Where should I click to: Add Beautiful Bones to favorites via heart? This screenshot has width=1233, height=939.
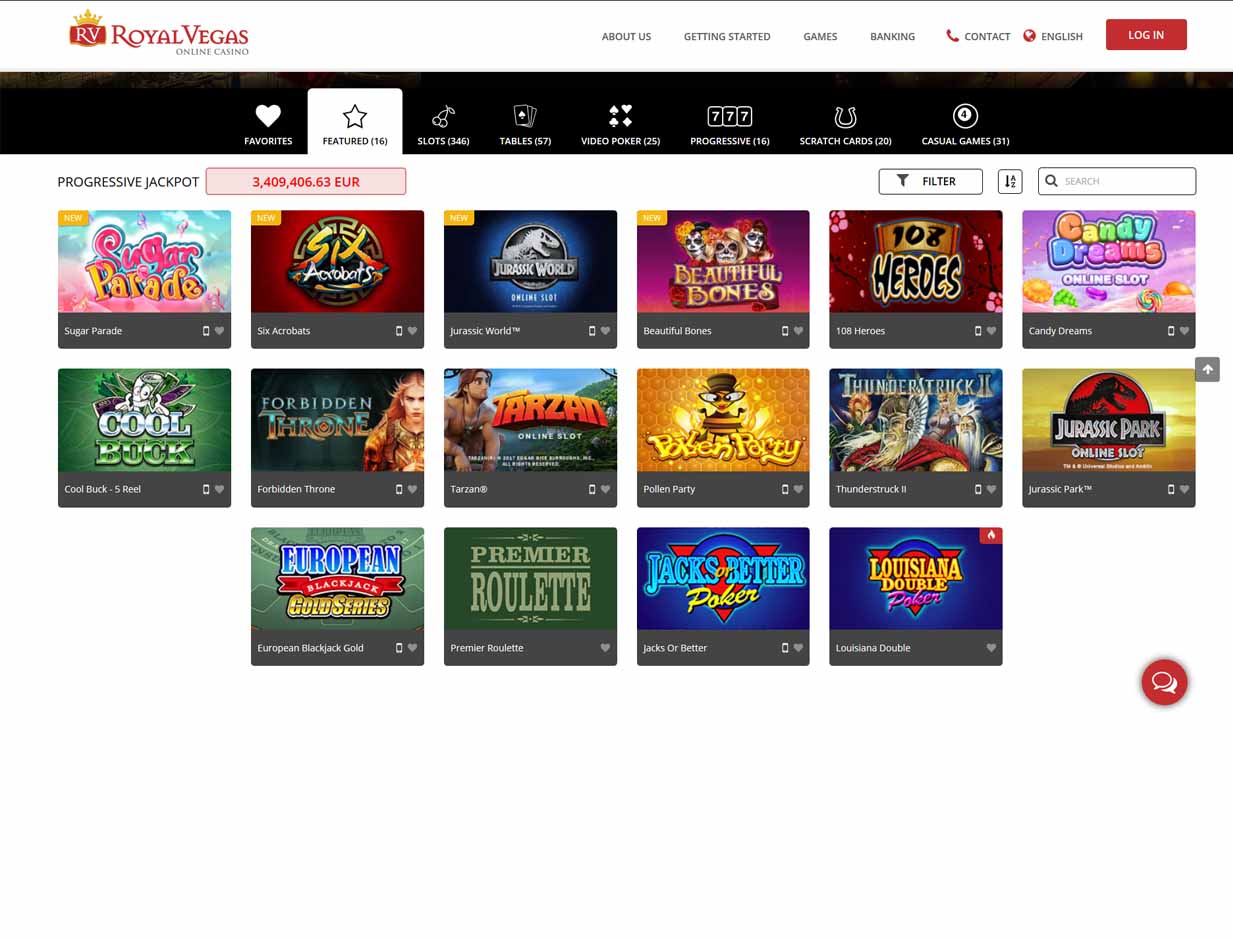pos(798,331)
